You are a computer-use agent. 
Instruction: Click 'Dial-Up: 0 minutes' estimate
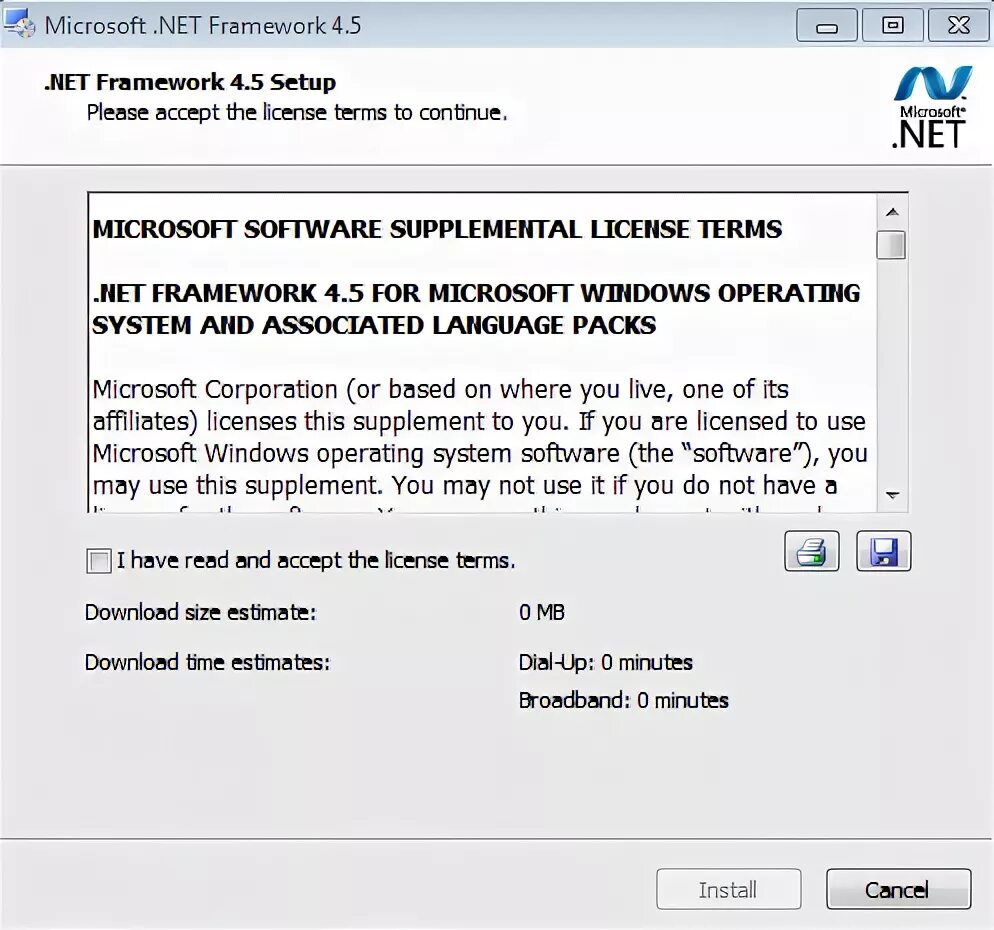(605, 662)
